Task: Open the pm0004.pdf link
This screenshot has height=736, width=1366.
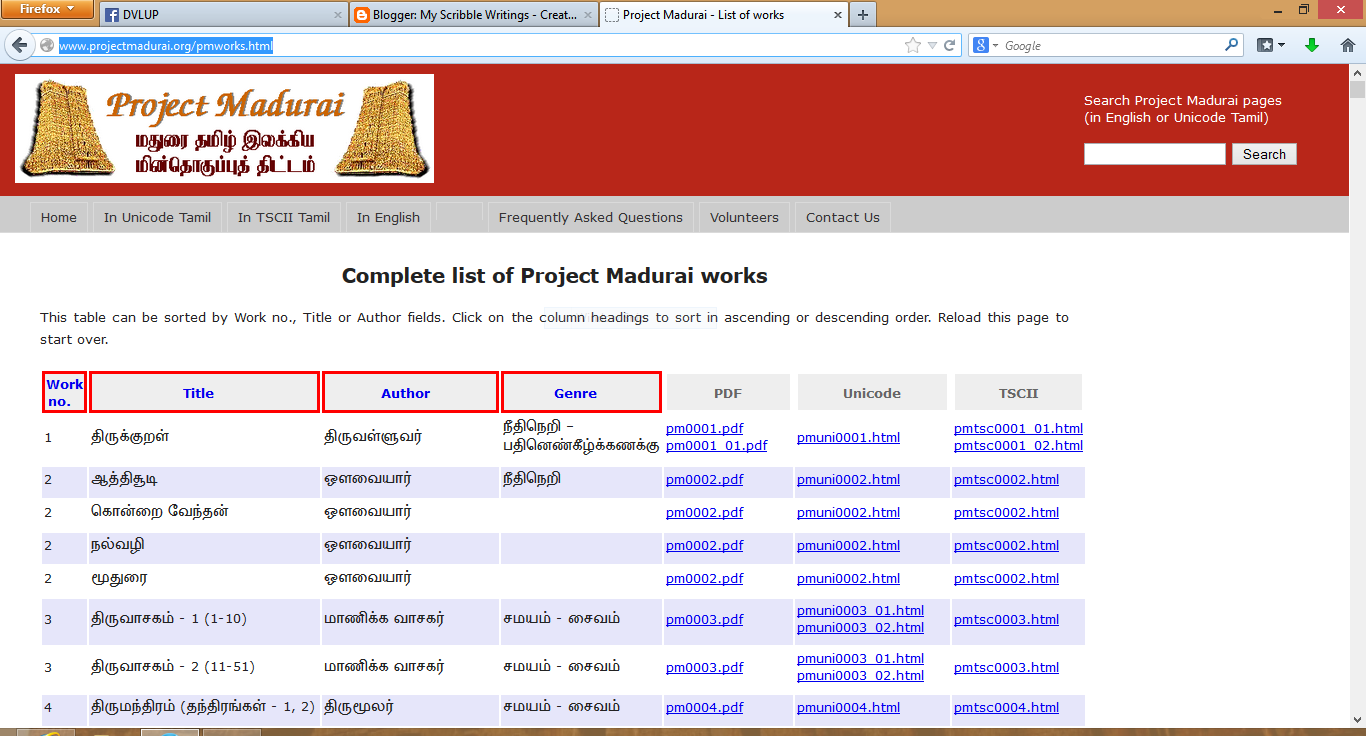Action: [x=704, y=708]
